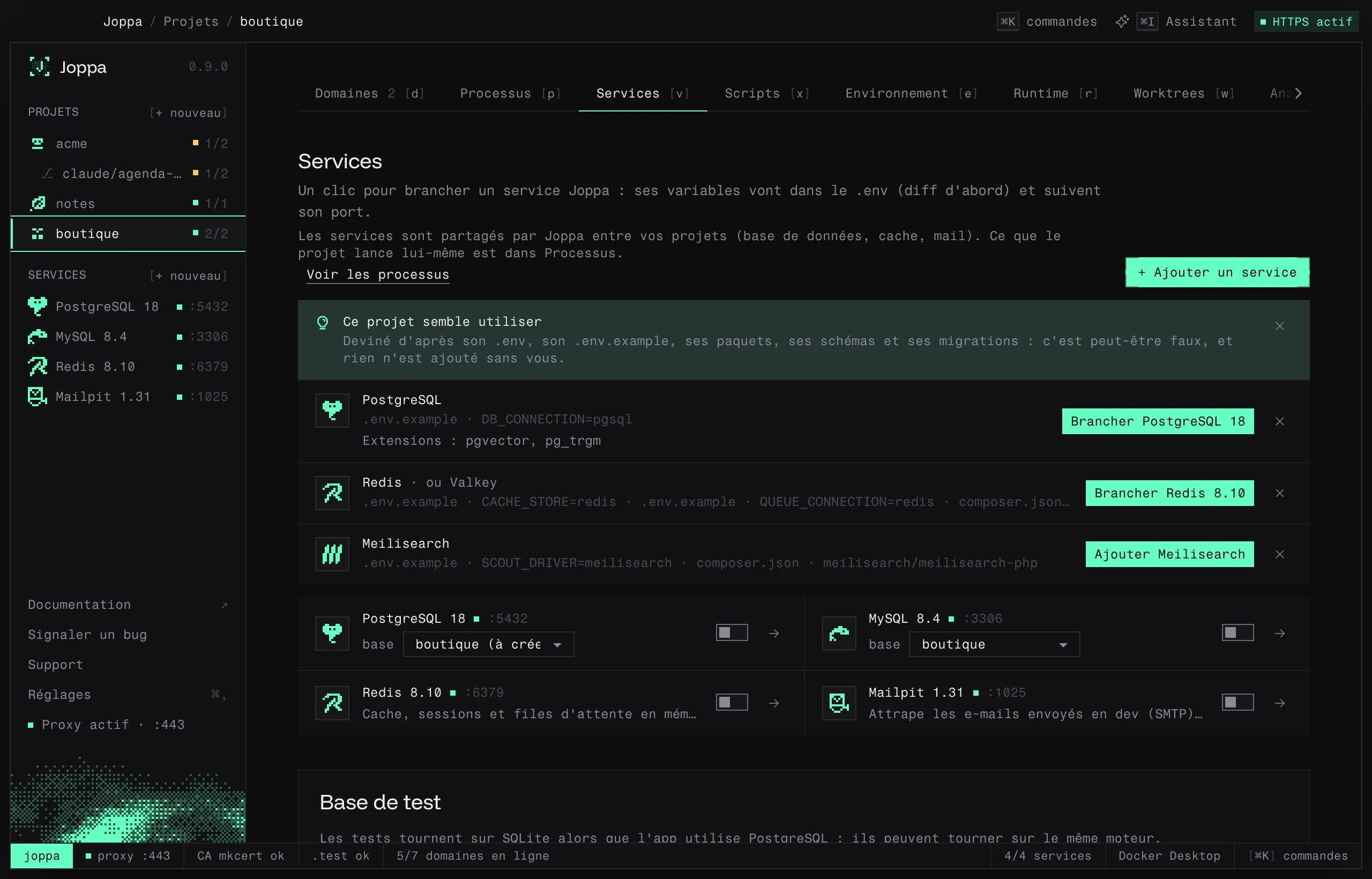The width and height of the screenshot is (1372, 879).
Task: Open MySQL 8.4 card details arrow
Action: pyautogui.click(x=1279, y=634)
